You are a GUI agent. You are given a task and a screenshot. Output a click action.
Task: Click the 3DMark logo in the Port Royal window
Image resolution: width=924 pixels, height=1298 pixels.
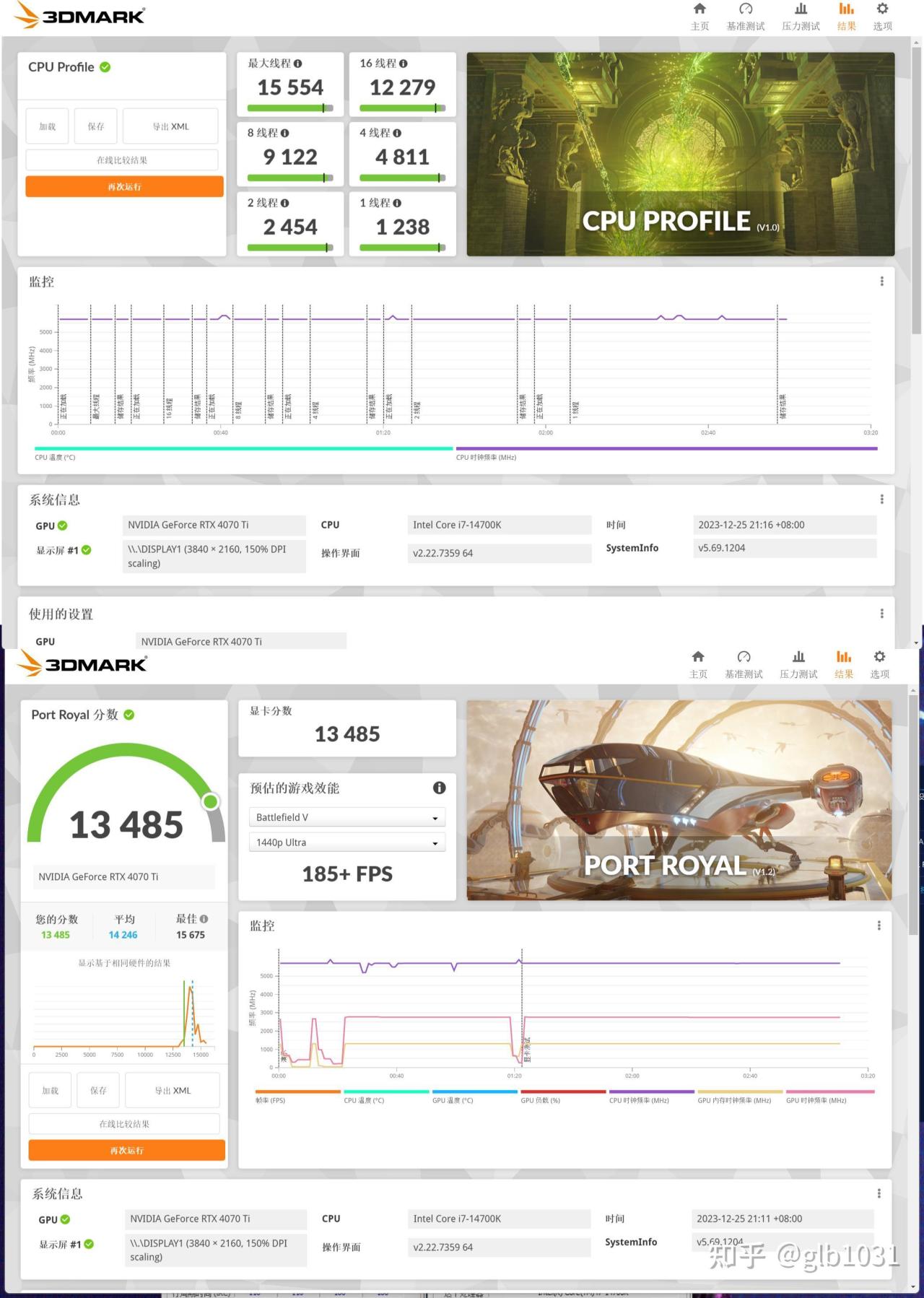(x=82, y=663)
